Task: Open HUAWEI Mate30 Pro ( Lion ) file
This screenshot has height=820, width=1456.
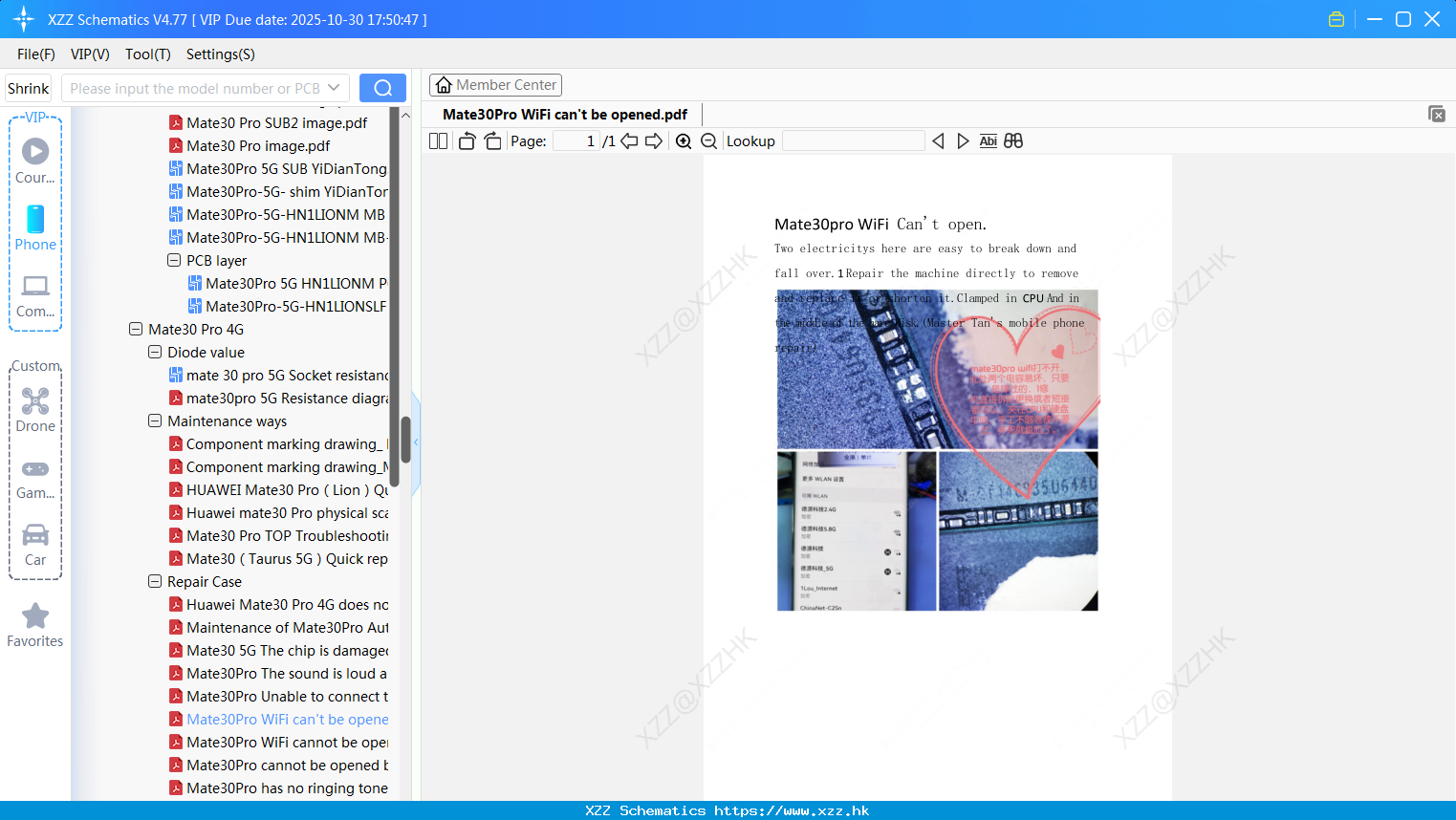Action: [x=278, y=489]
